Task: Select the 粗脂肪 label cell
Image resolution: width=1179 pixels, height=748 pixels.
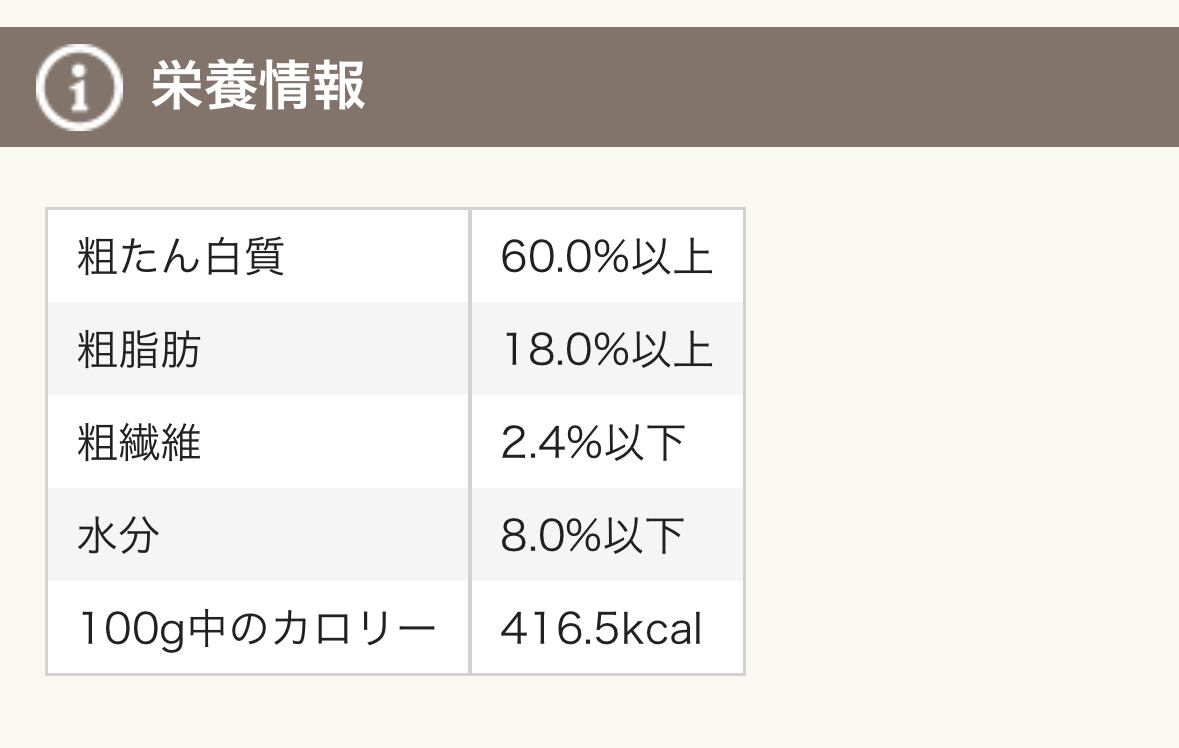Action: 139,350
